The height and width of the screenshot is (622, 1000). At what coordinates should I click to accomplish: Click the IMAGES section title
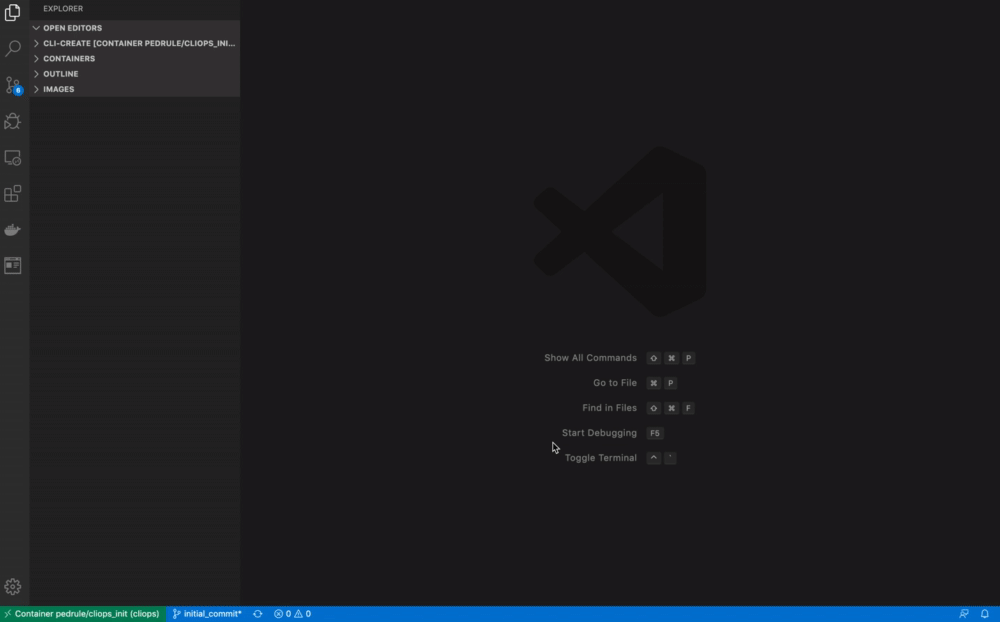point(59,89)
